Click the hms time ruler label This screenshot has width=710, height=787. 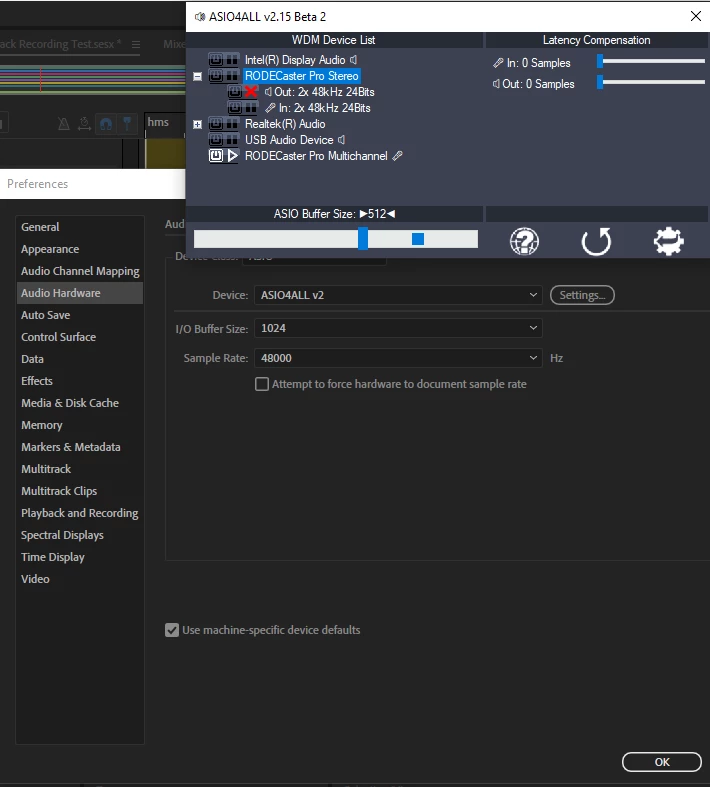[x=158, y=122]
